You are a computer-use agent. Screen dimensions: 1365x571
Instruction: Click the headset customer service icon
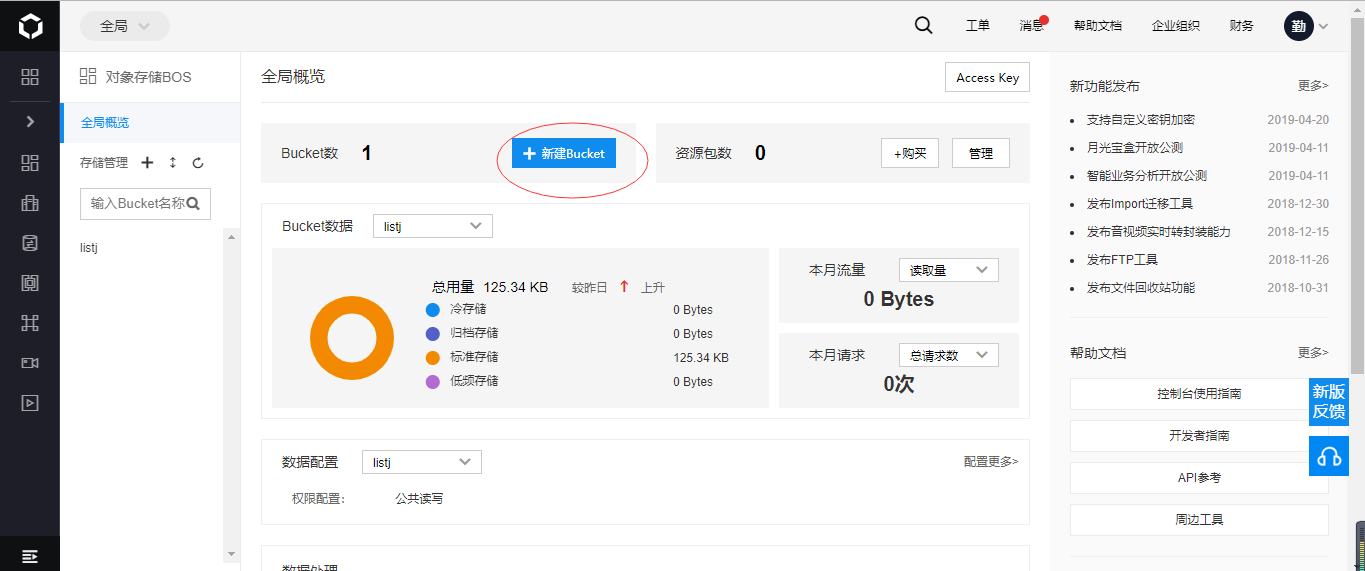pyautogui.click(x=1329, y=456)
